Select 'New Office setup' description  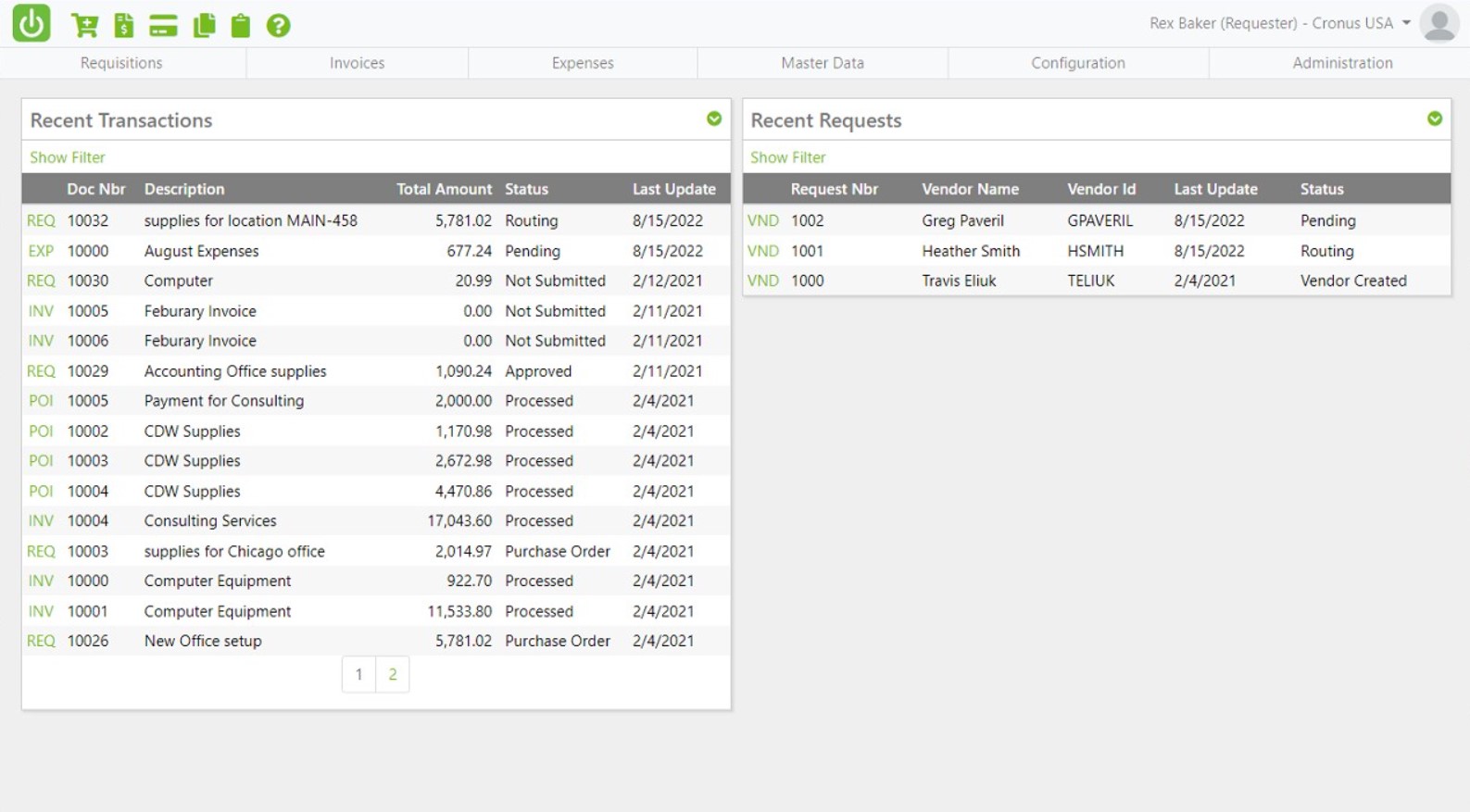[203, 642]
